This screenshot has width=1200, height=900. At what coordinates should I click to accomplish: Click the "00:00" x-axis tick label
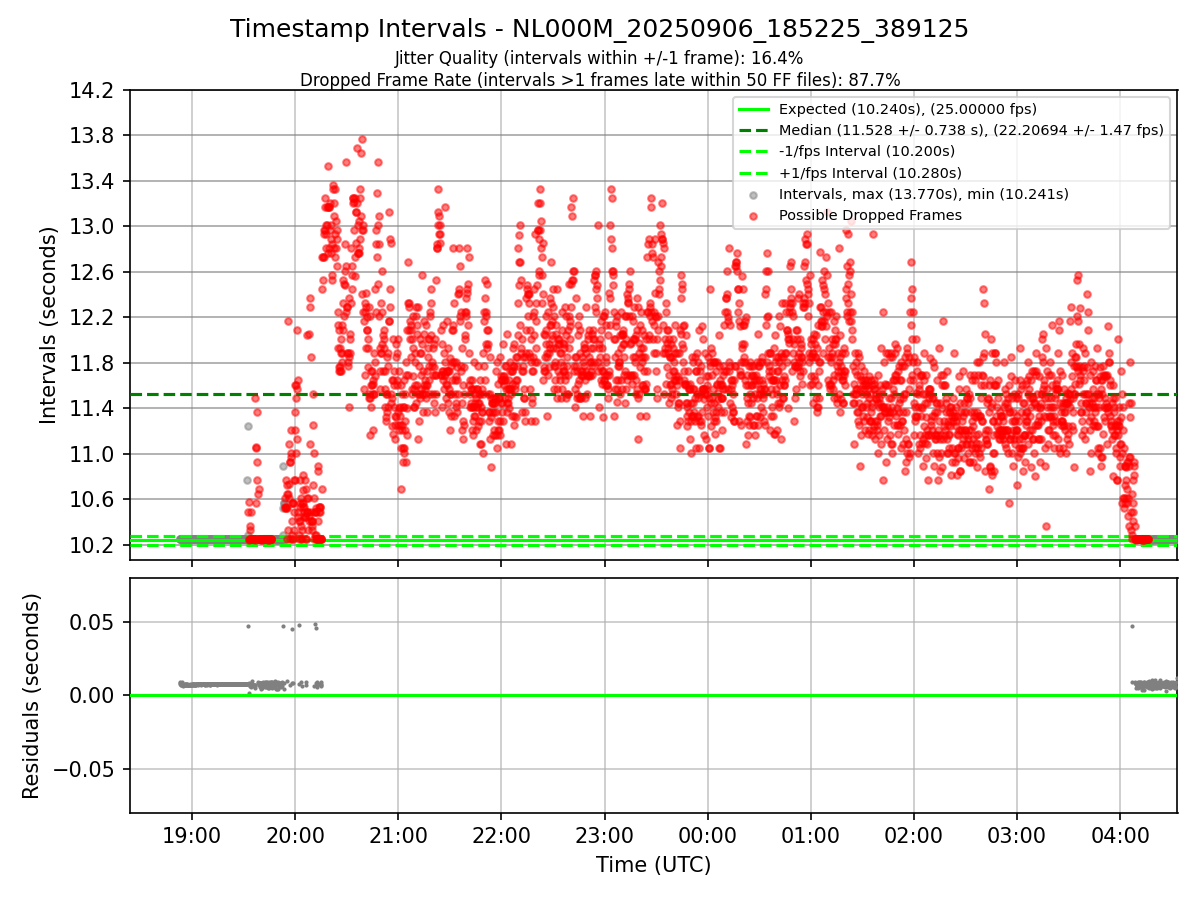point(707,835)
